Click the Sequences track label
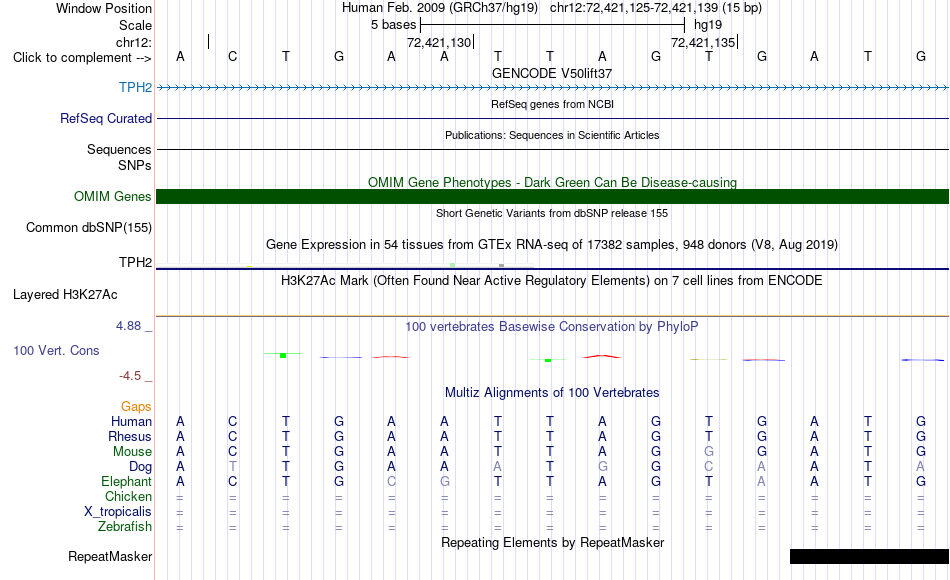The height and width of the screenshot is (580, 950). [x=119, y=150]
